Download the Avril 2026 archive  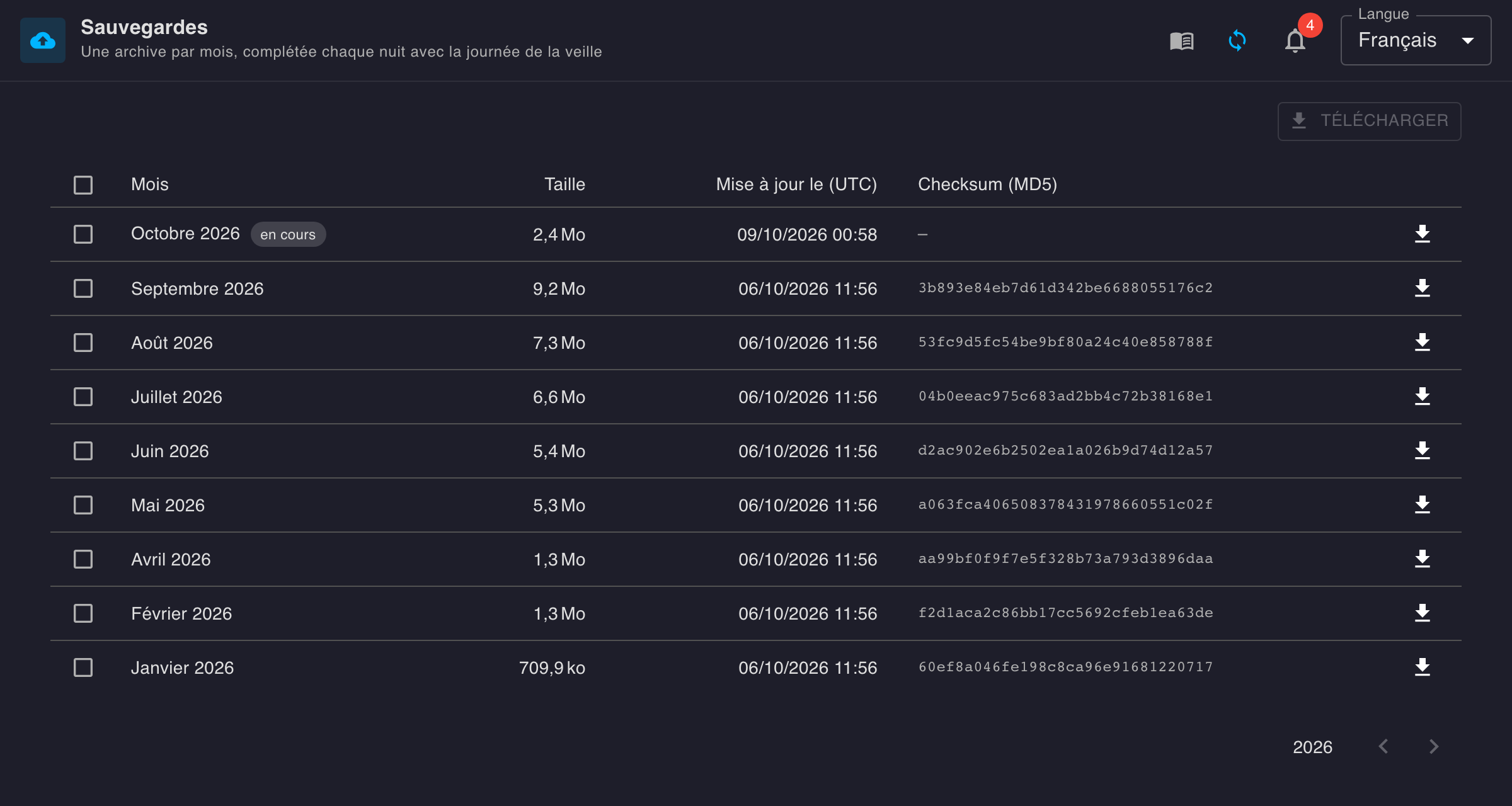(1422, 559)
